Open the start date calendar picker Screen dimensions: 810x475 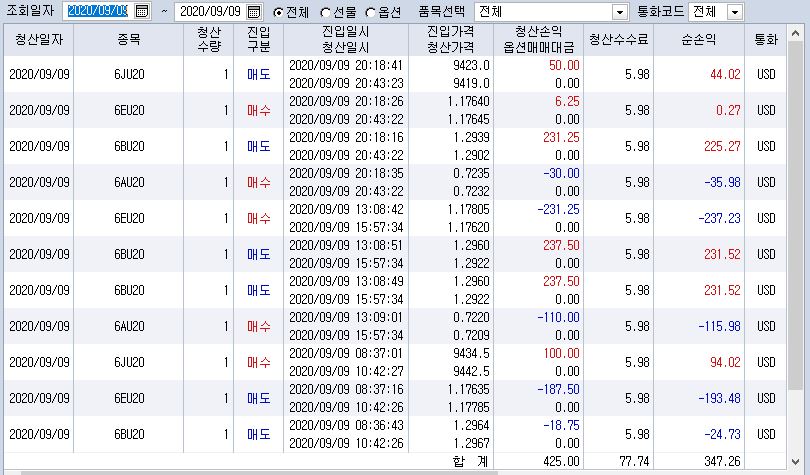click(142, 11)
